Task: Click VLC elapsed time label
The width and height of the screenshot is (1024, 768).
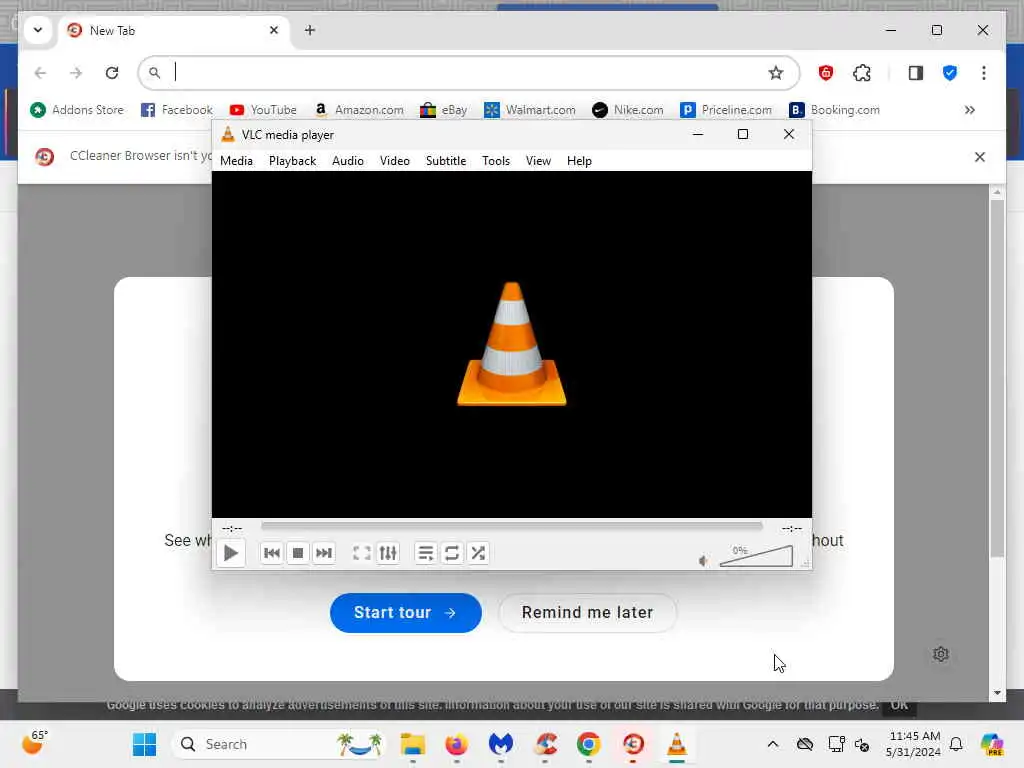Action: point(232,528)
